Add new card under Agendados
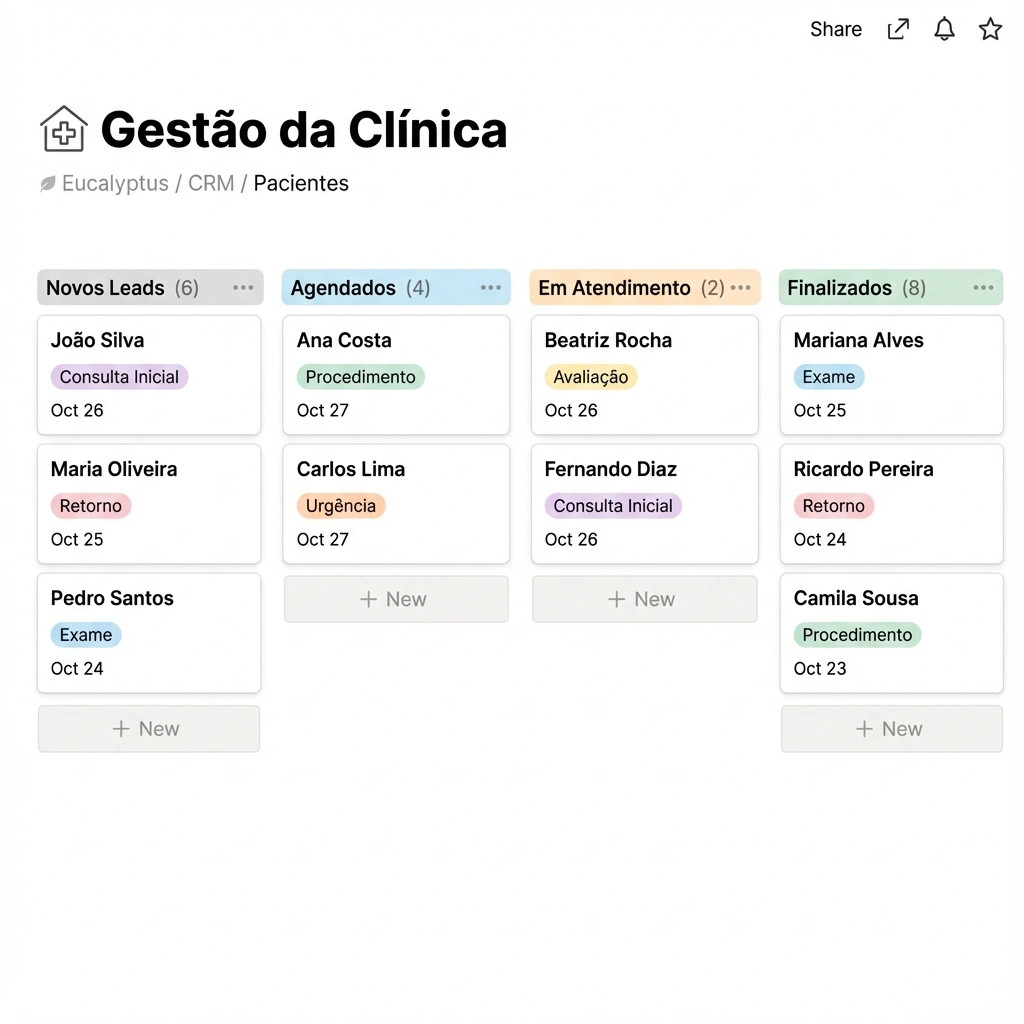The height and width of the screenshot is (1024, 1024). (396, 599)
